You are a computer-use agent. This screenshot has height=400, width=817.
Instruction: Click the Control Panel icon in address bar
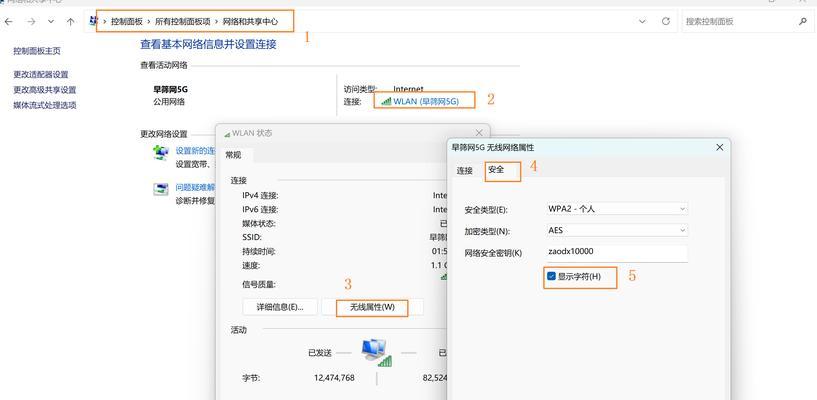point(94,21)
